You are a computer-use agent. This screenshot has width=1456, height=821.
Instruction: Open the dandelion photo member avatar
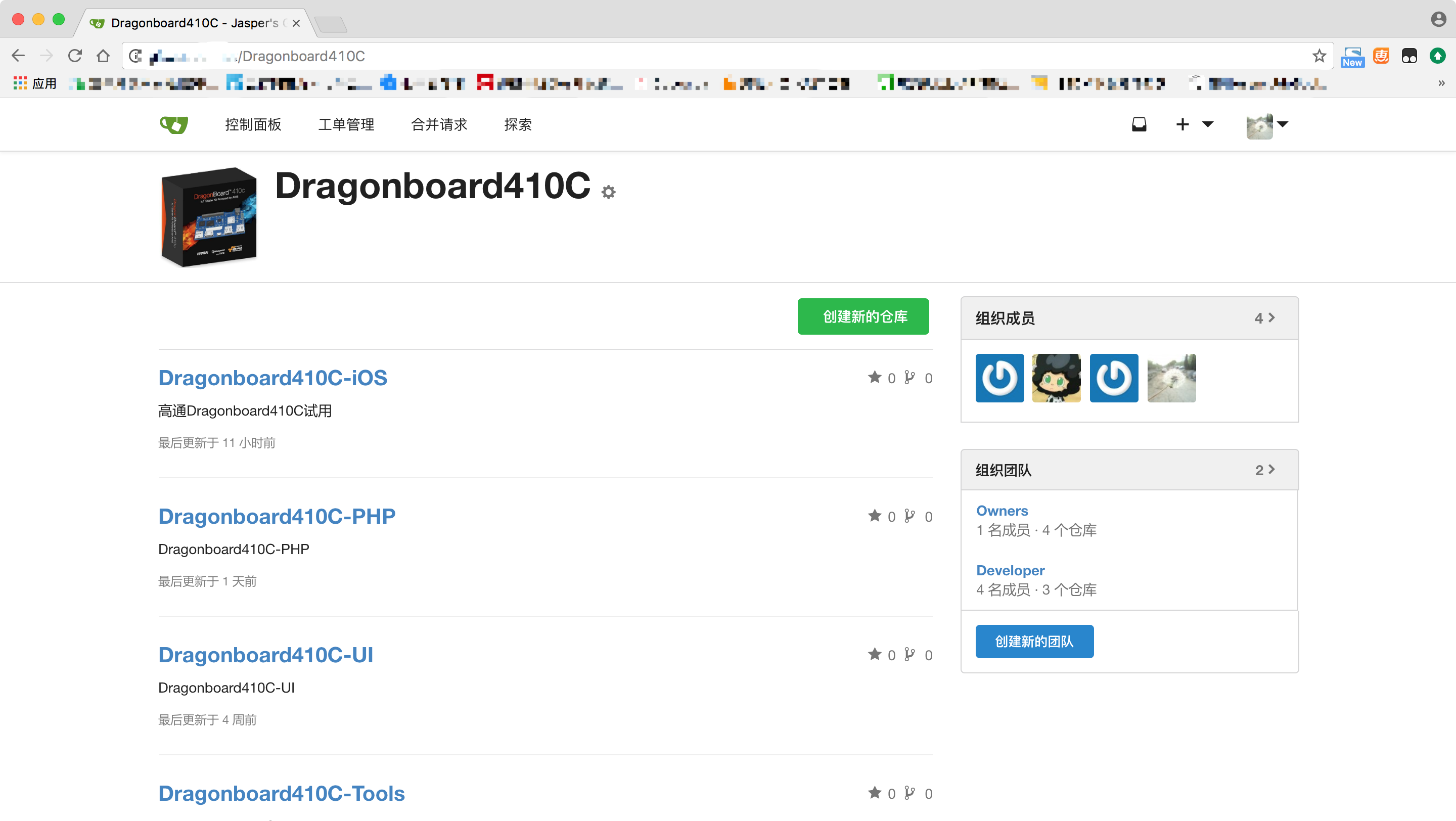click(1172, 378)
